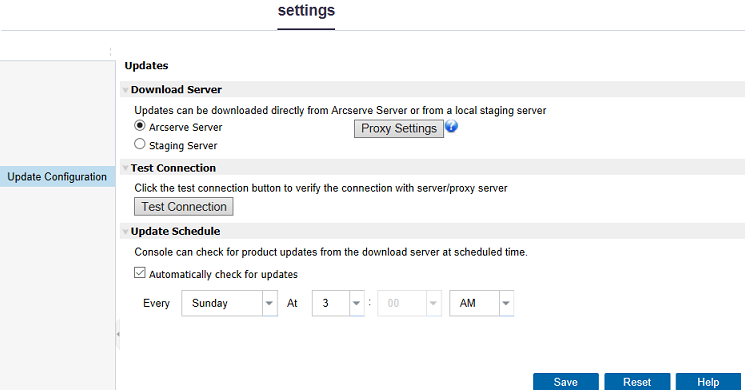Image resolution: width=746 pixels, height=390 pixels.
Task: Click the blue help icon beside Proxy Settings
Action: tap(452, 127)
